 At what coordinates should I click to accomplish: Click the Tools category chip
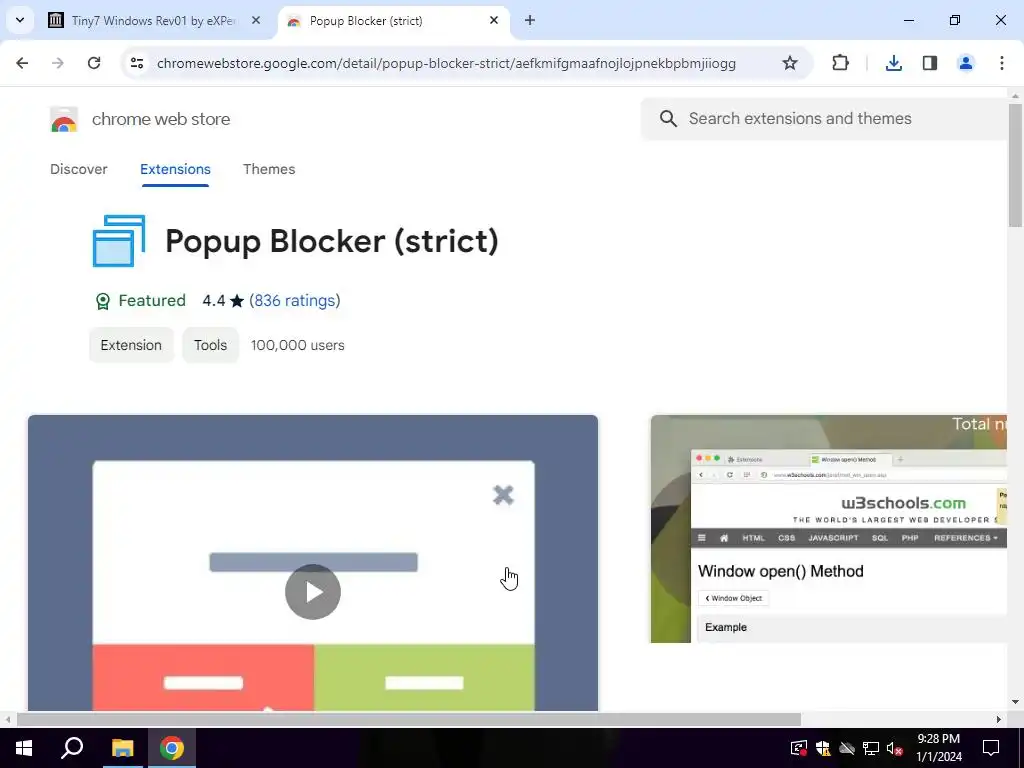(210, 345)
